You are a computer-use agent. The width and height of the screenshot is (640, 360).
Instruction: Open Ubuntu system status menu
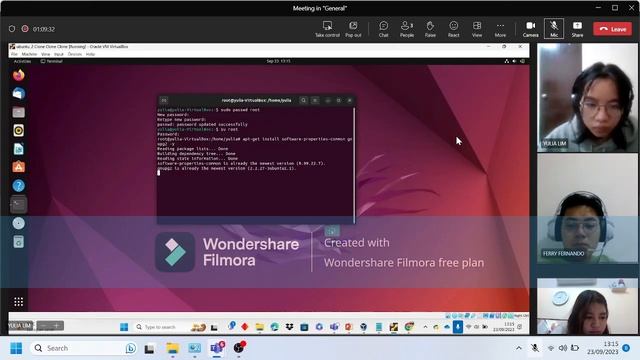pyautogui.click(x=514, y=61)
